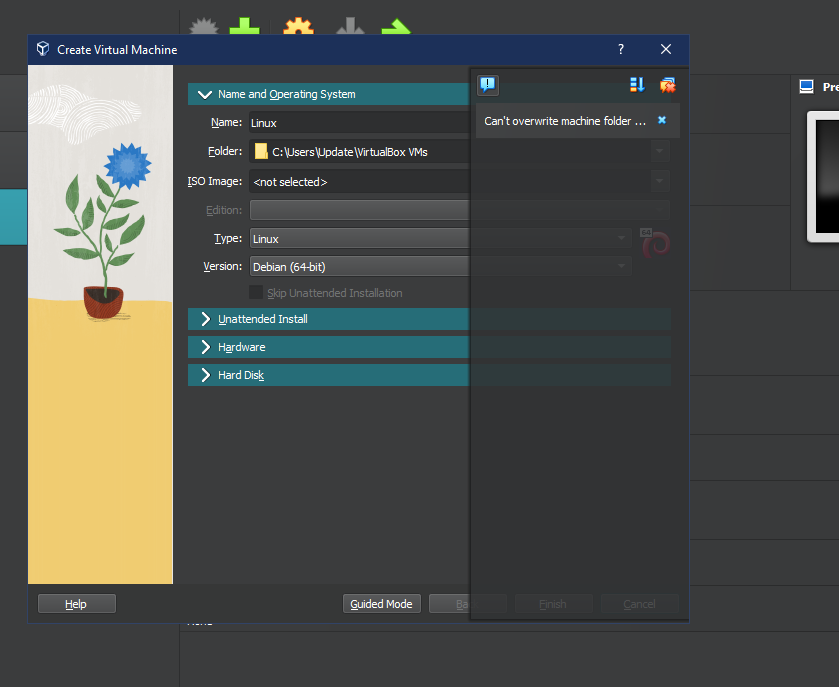Click the Debian swirl OS icon
Screen dimensions: 839x687
point(655,244)
